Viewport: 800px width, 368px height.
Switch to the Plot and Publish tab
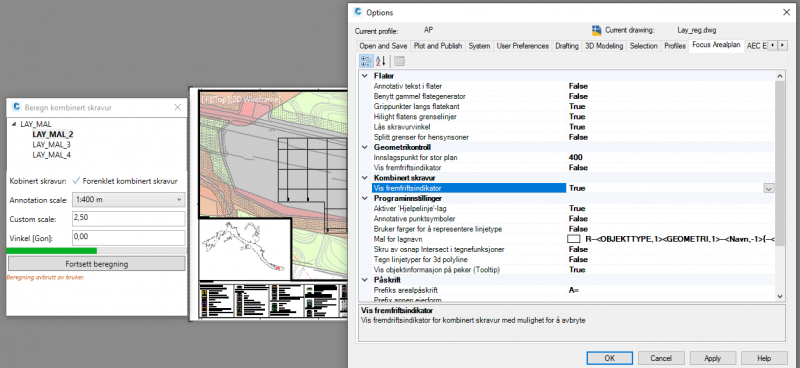coord(438,46)
